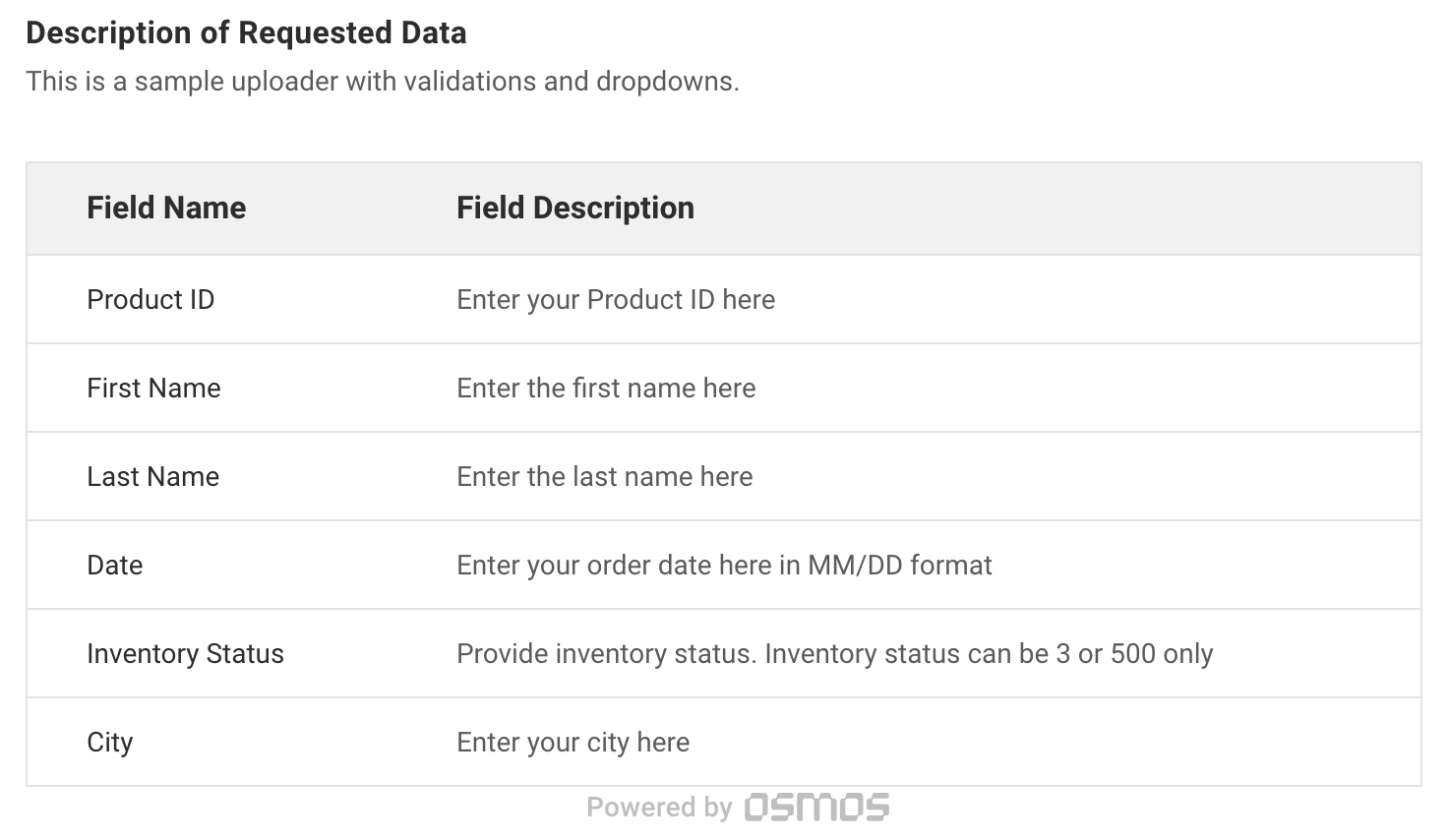The height and width of the screenshot is (840, 1448).
Task: Click the 'Provide inventory status' sentence
Action: [606, 654]
